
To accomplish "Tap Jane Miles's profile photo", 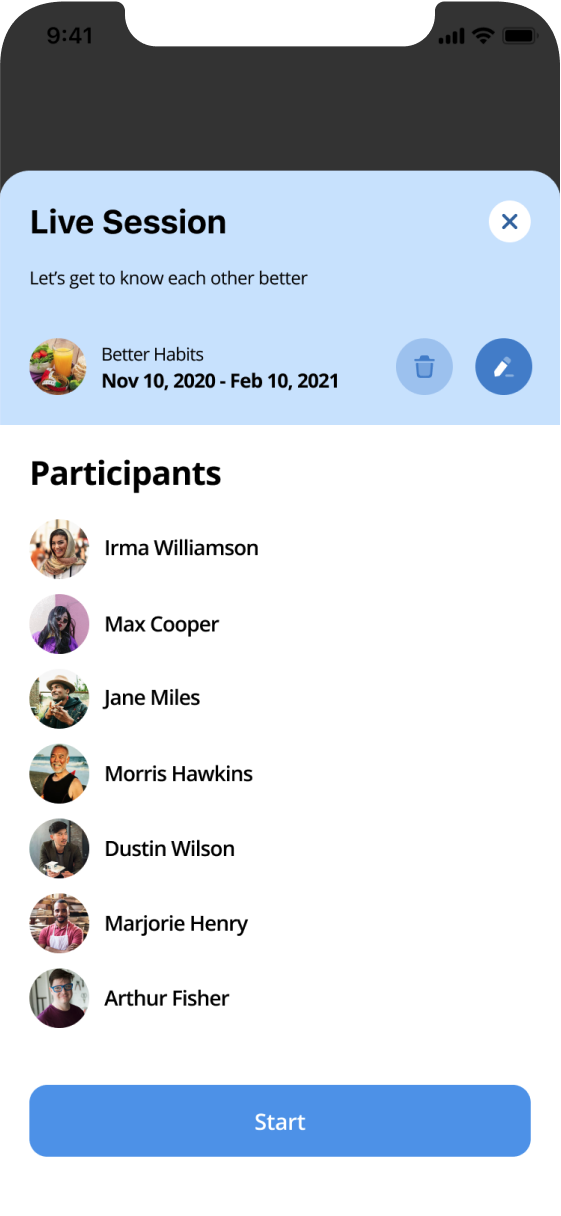I will (x=59, y=699).
